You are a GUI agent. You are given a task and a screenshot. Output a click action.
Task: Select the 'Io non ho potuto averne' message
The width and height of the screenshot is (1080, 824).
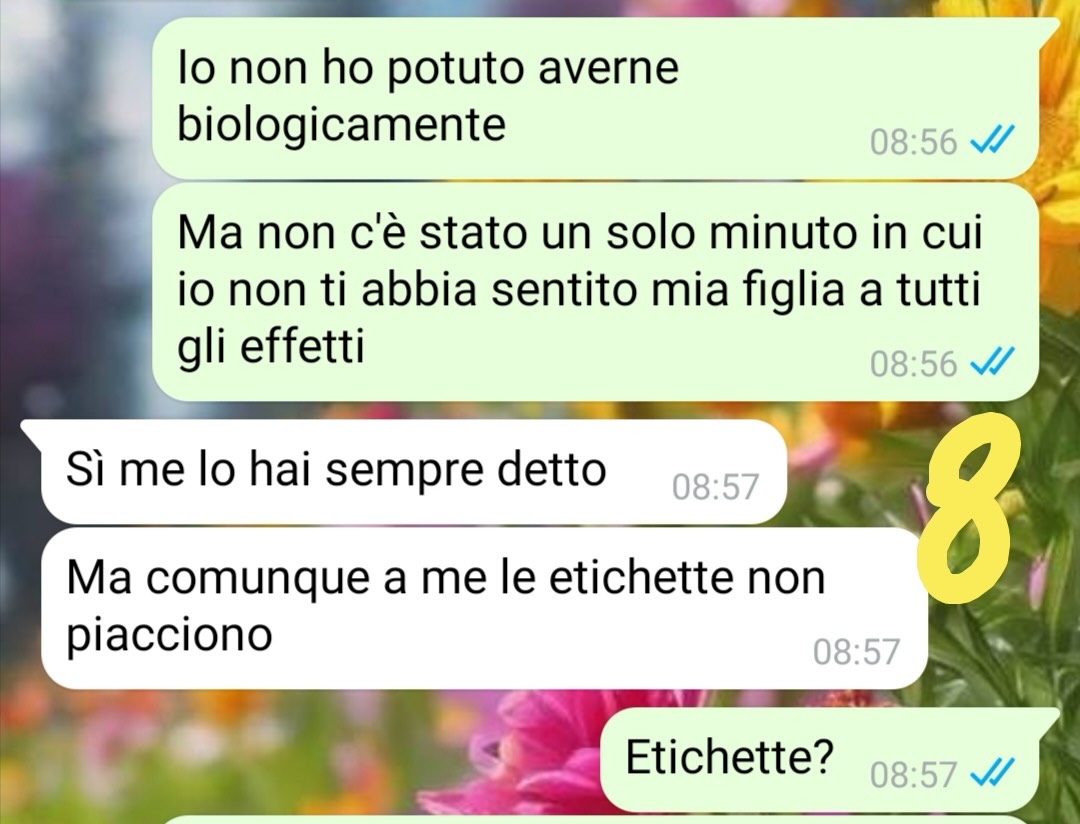[594, 97]
